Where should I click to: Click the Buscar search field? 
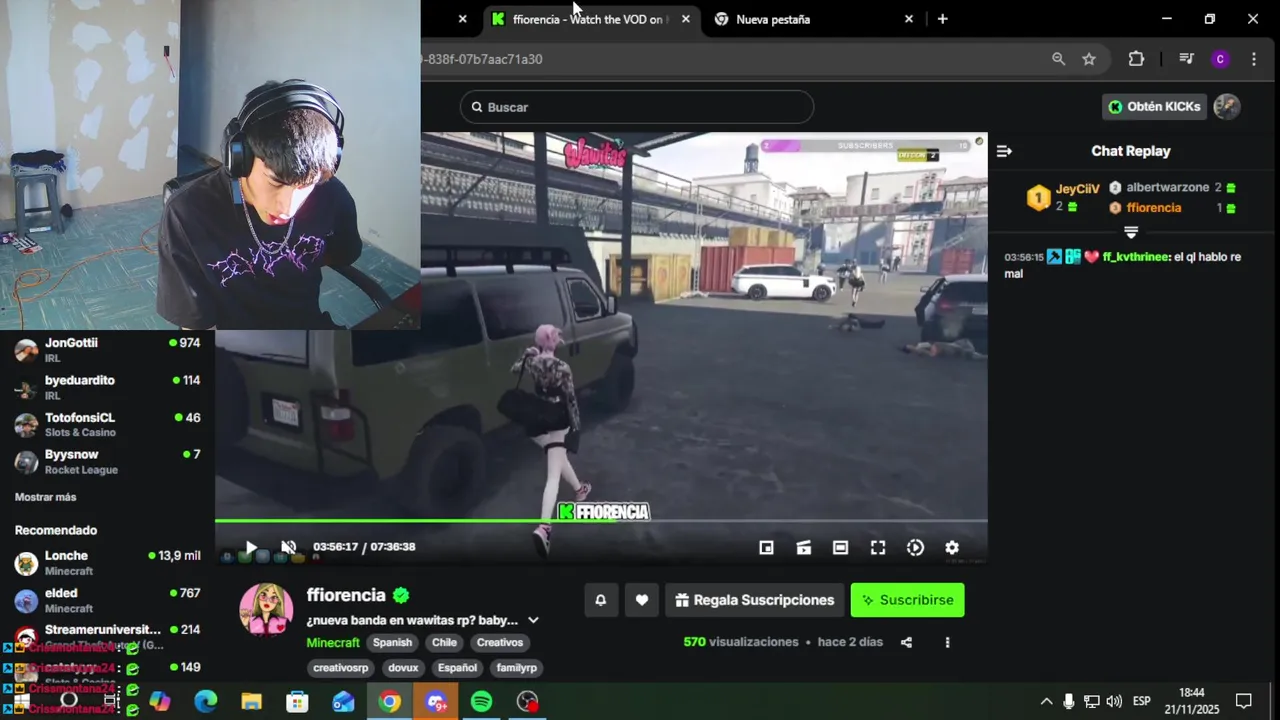click(x=637, y=107)
